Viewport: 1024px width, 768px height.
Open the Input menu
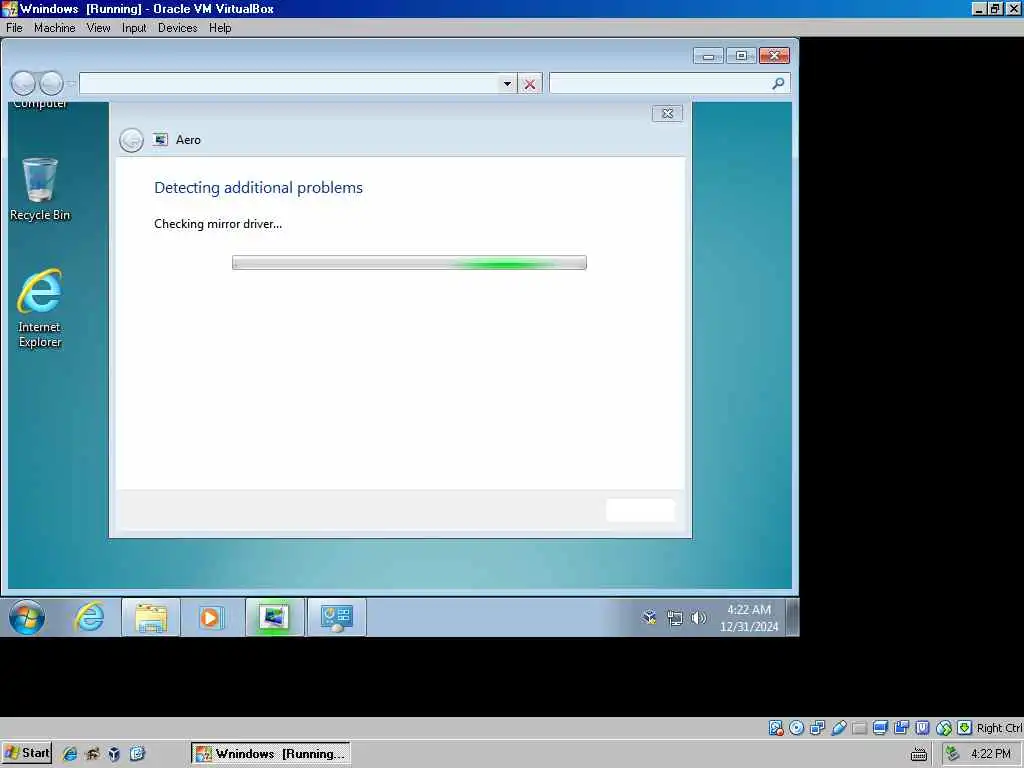coord(134,28)
